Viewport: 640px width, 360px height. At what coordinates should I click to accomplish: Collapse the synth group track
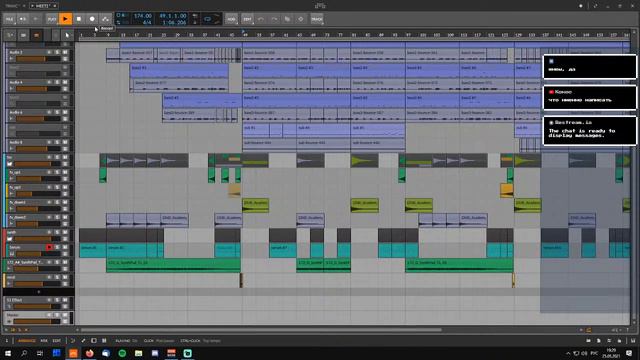[10, 239]
